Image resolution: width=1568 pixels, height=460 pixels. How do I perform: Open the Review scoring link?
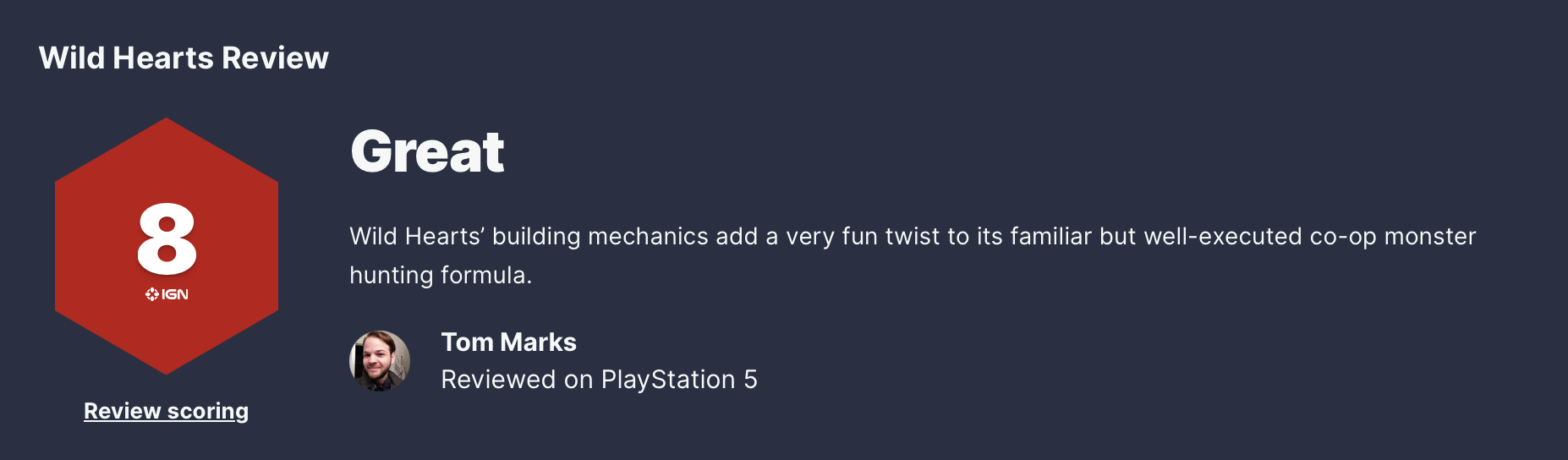pyautogui.click(x=166, y=411)
